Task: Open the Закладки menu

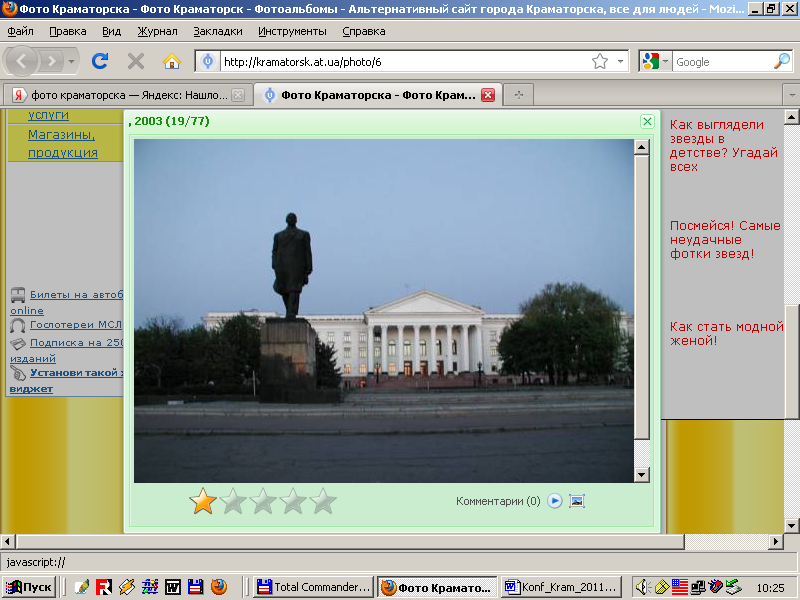Action: click(x=218, y=31)
